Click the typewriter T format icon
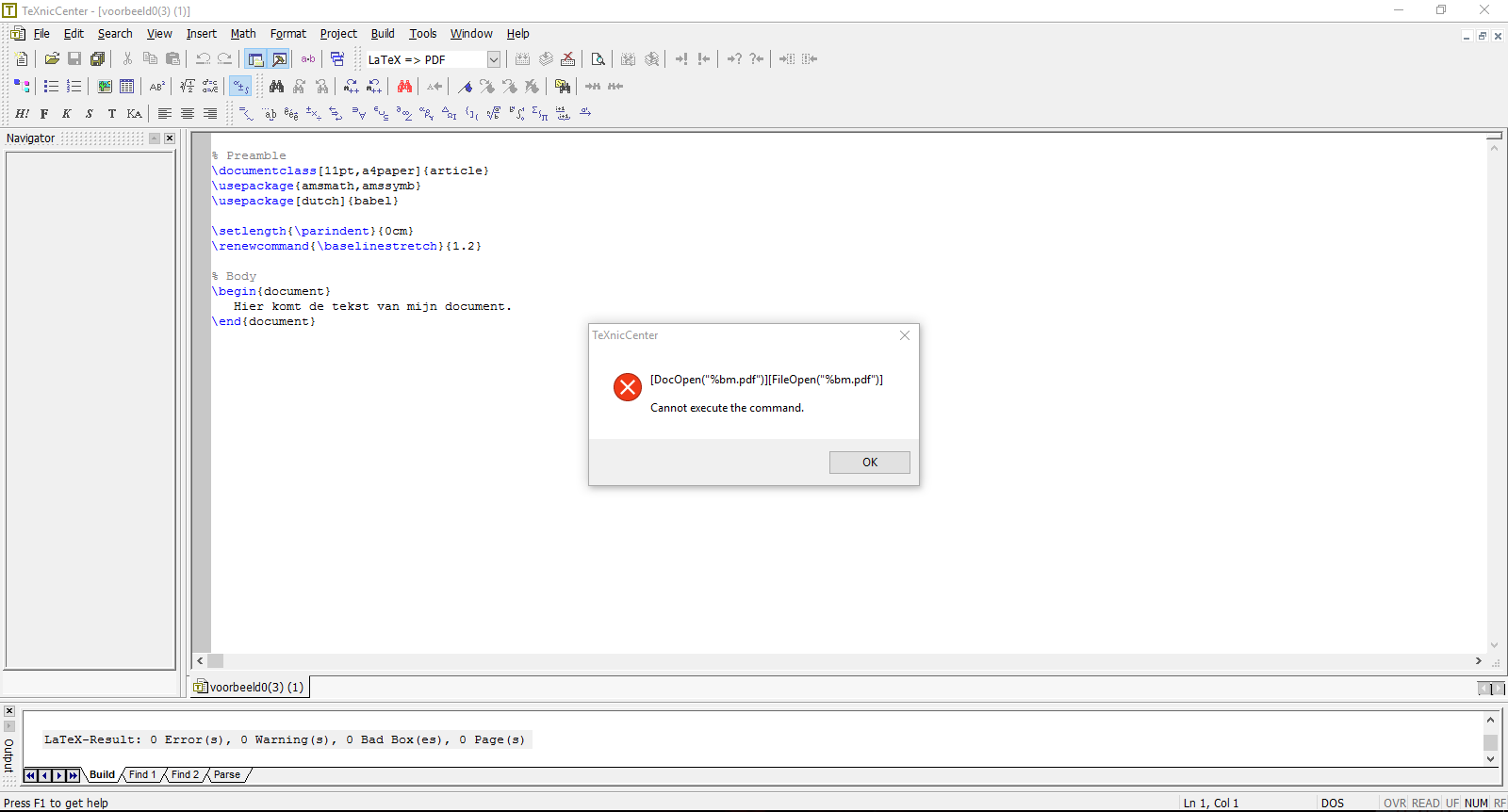Screen dimensions: 1508x812 click(x=112, y=113)
